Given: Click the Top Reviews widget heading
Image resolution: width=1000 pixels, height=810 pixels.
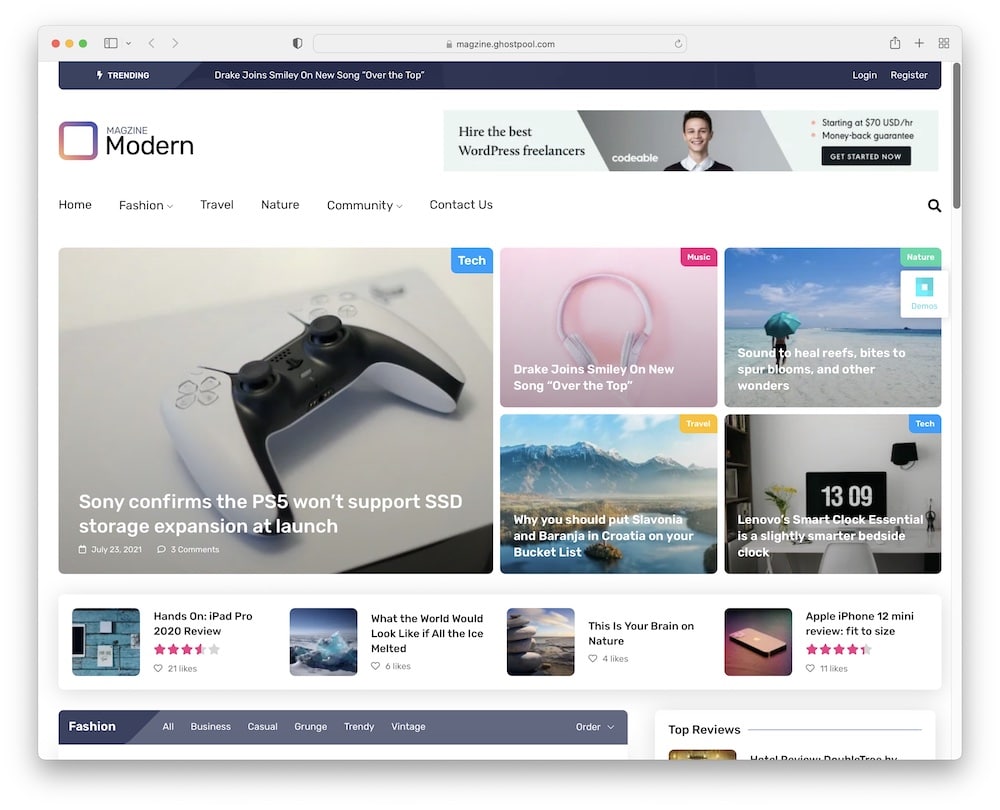Looking at the screenshot, I should point(704,730).
